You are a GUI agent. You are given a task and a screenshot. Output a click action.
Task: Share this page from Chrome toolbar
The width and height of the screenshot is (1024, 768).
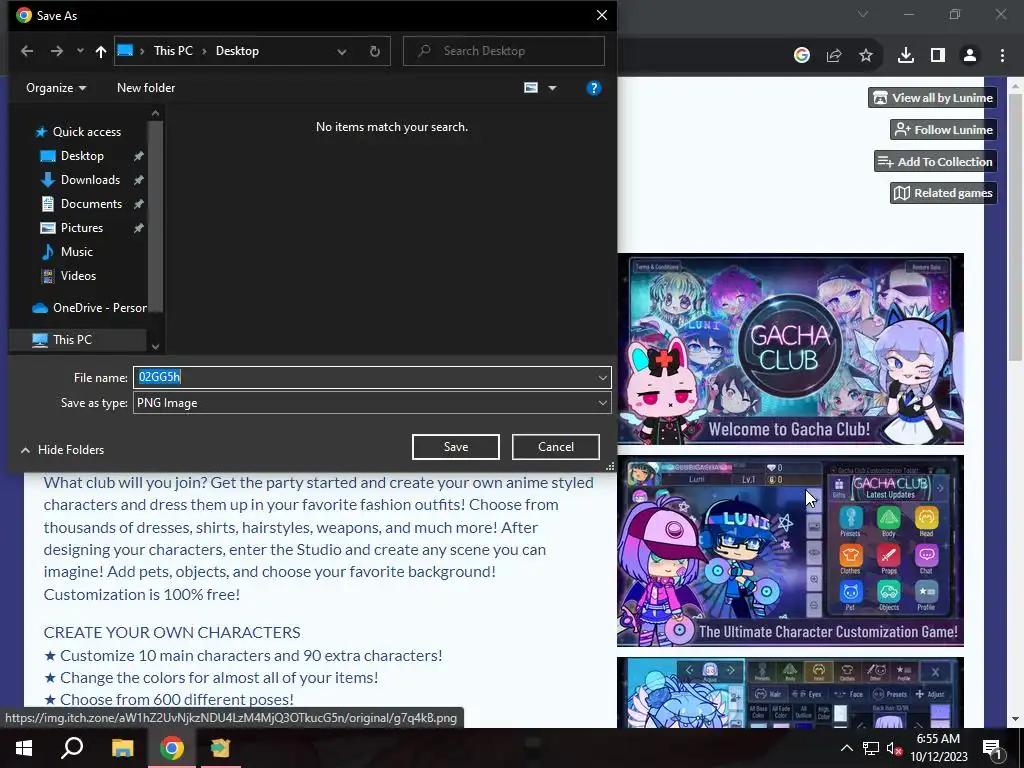(x=834, y=56)
